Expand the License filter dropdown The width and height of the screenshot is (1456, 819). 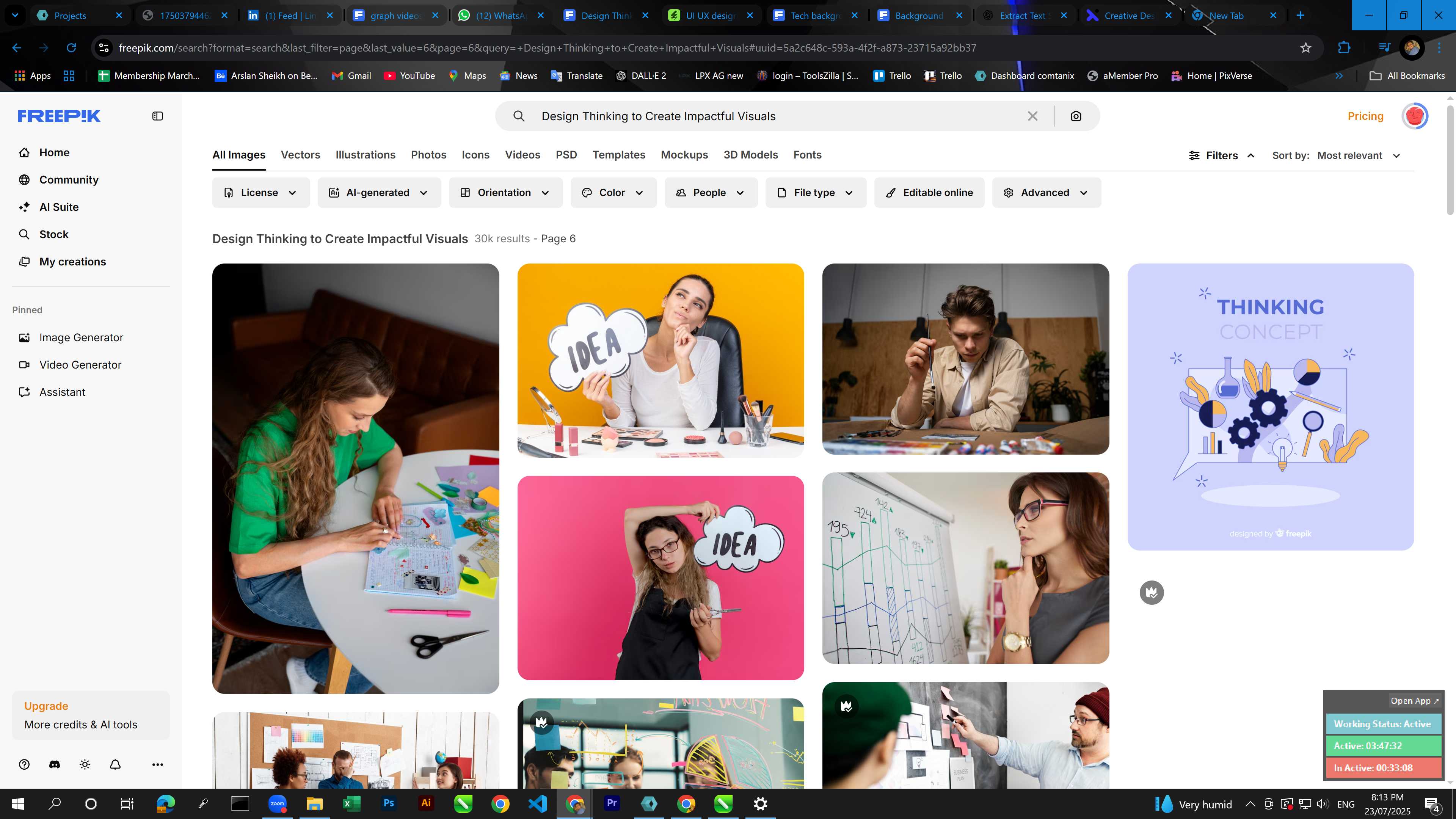pos(260,193)
